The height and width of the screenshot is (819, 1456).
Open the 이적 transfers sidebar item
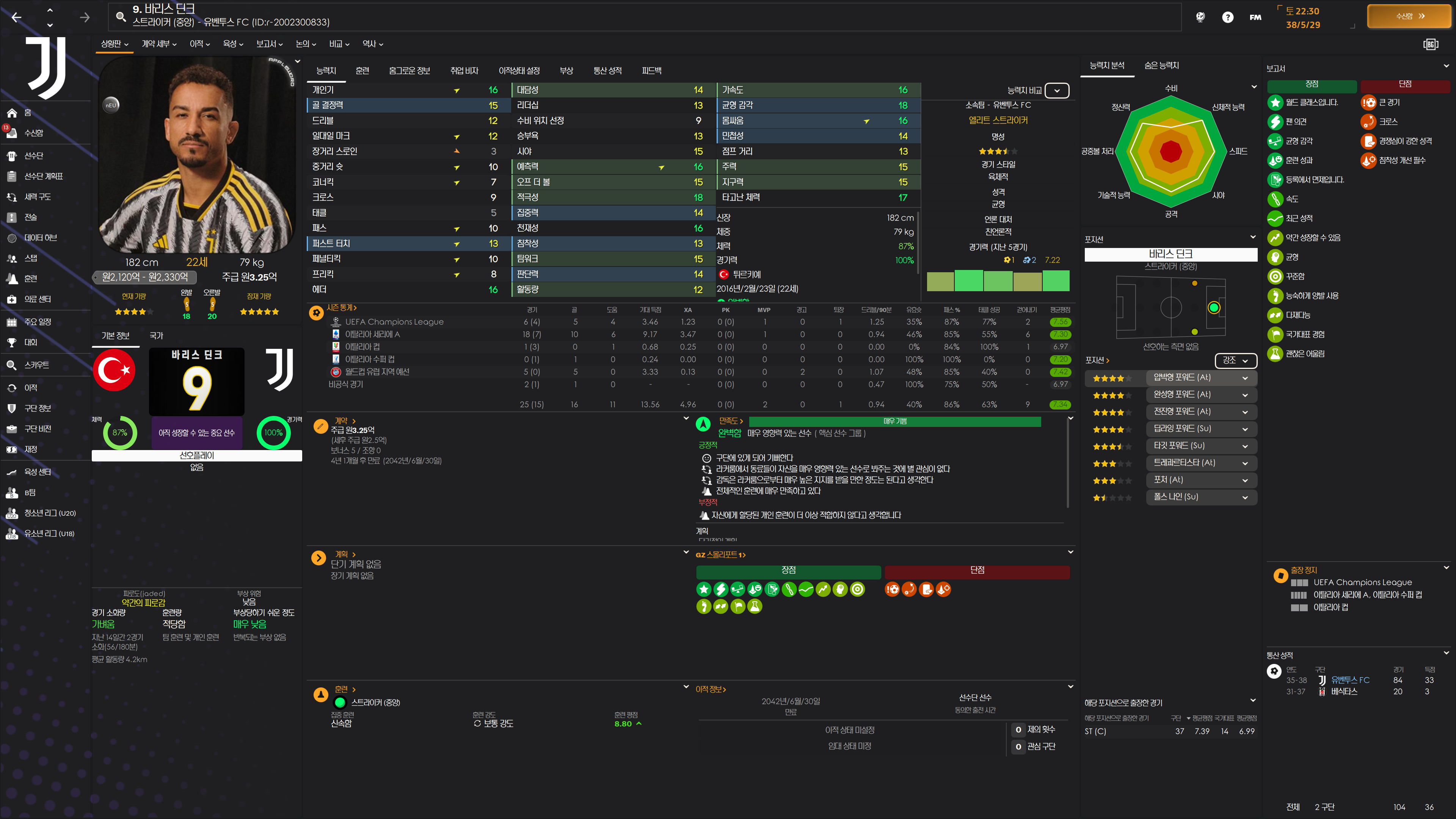point(30,388)
